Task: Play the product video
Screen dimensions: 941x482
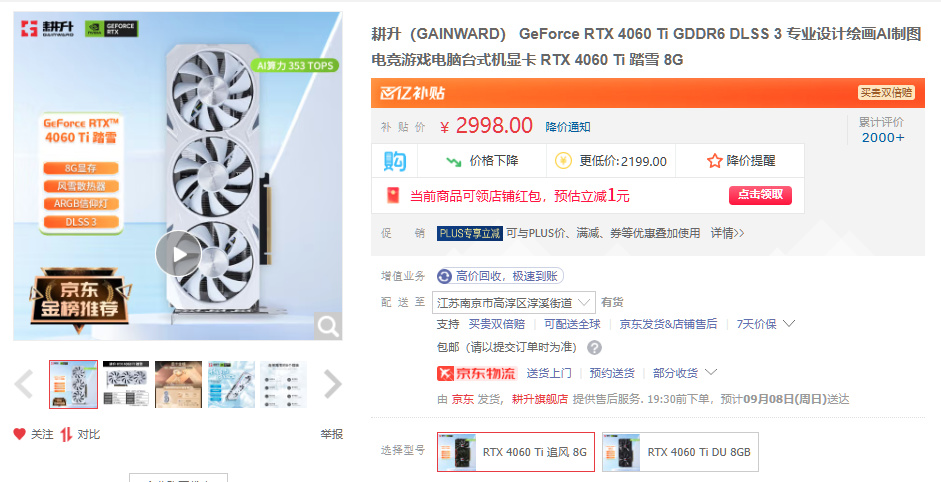Action: (179, 254)
